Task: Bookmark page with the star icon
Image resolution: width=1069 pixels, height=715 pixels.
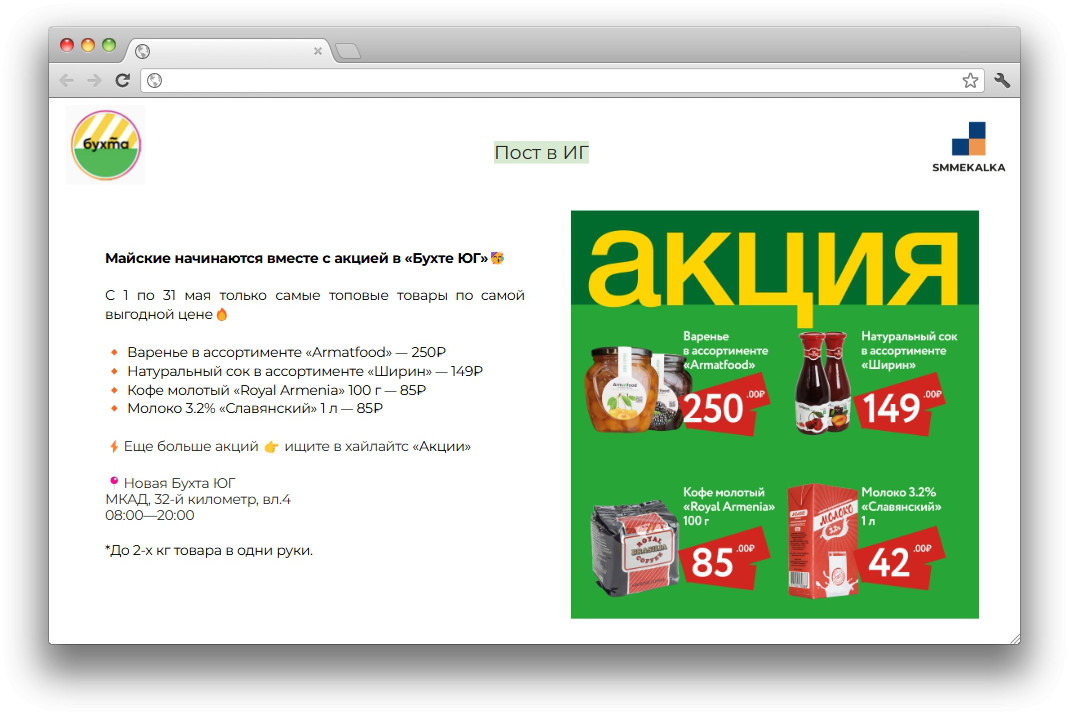Action: pyautogui.click(x=970, y=80)
